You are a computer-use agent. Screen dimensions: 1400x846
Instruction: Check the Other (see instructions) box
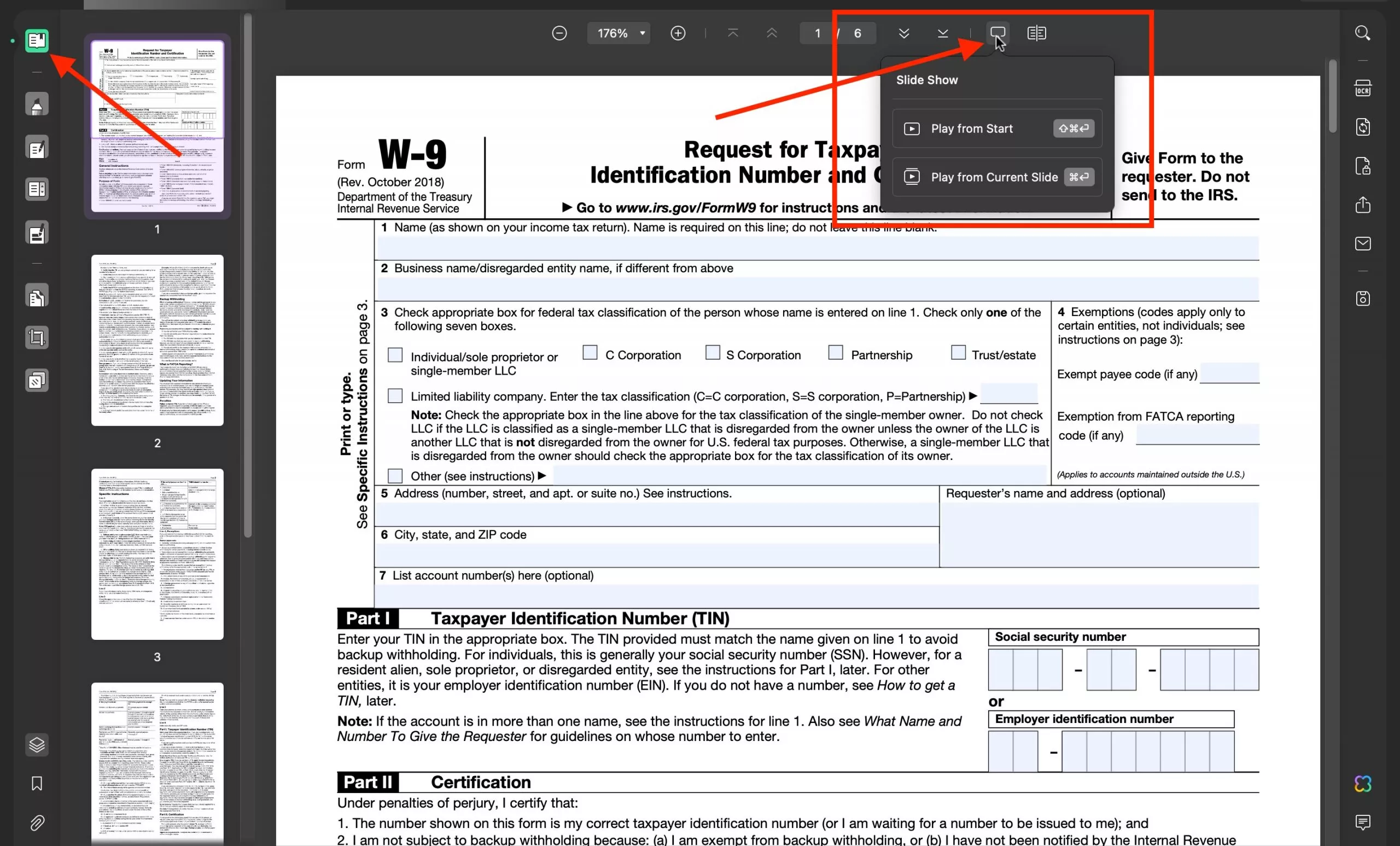click(395, 476)
